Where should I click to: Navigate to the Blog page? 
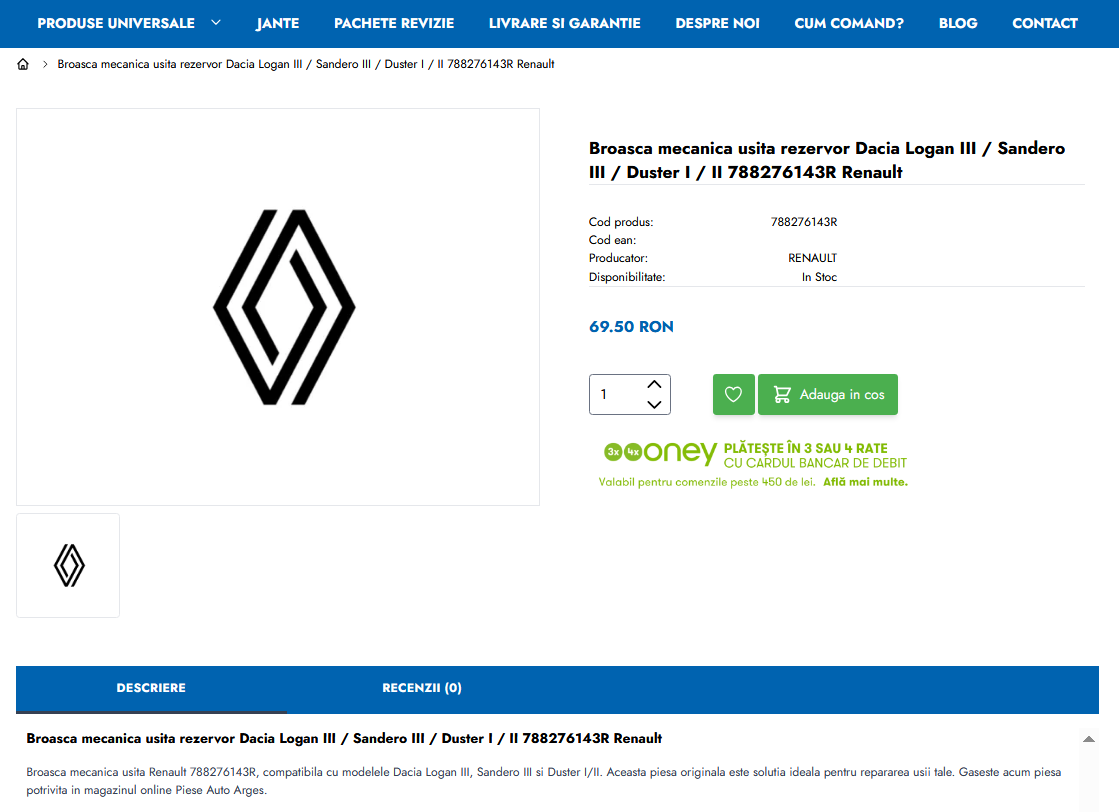coord(958,23)
